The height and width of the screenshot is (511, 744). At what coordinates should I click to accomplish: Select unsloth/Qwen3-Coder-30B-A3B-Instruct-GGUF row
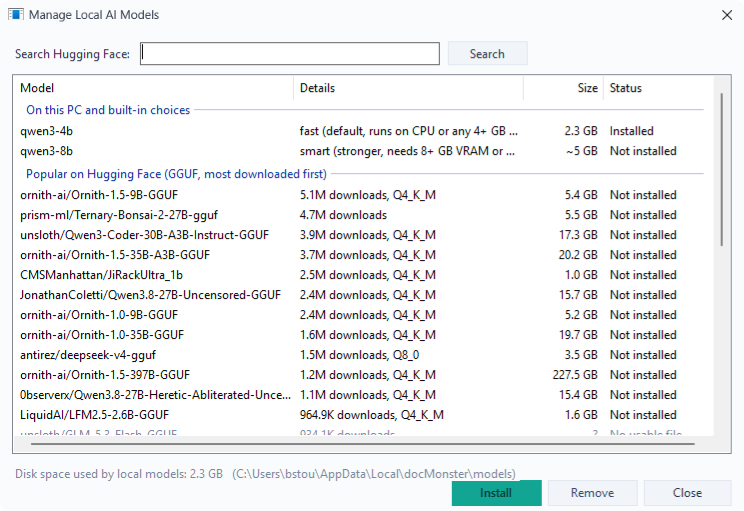coord(363,235)
